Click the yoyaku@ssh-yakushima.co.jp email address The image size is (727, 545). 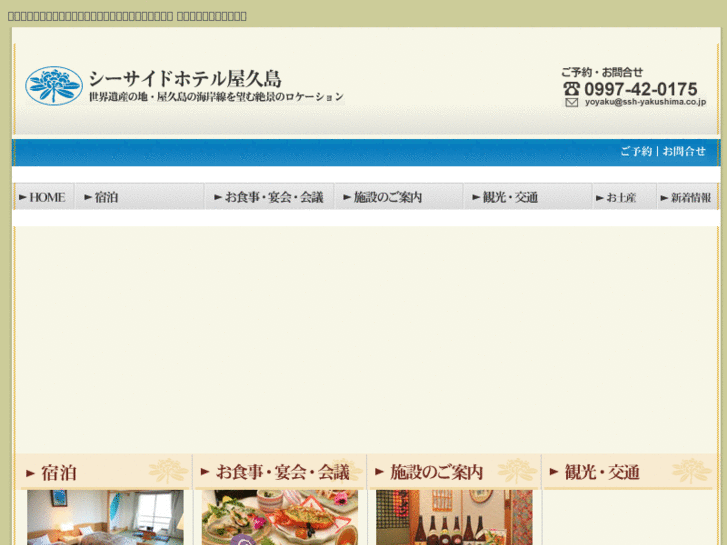tap(645, 102)
